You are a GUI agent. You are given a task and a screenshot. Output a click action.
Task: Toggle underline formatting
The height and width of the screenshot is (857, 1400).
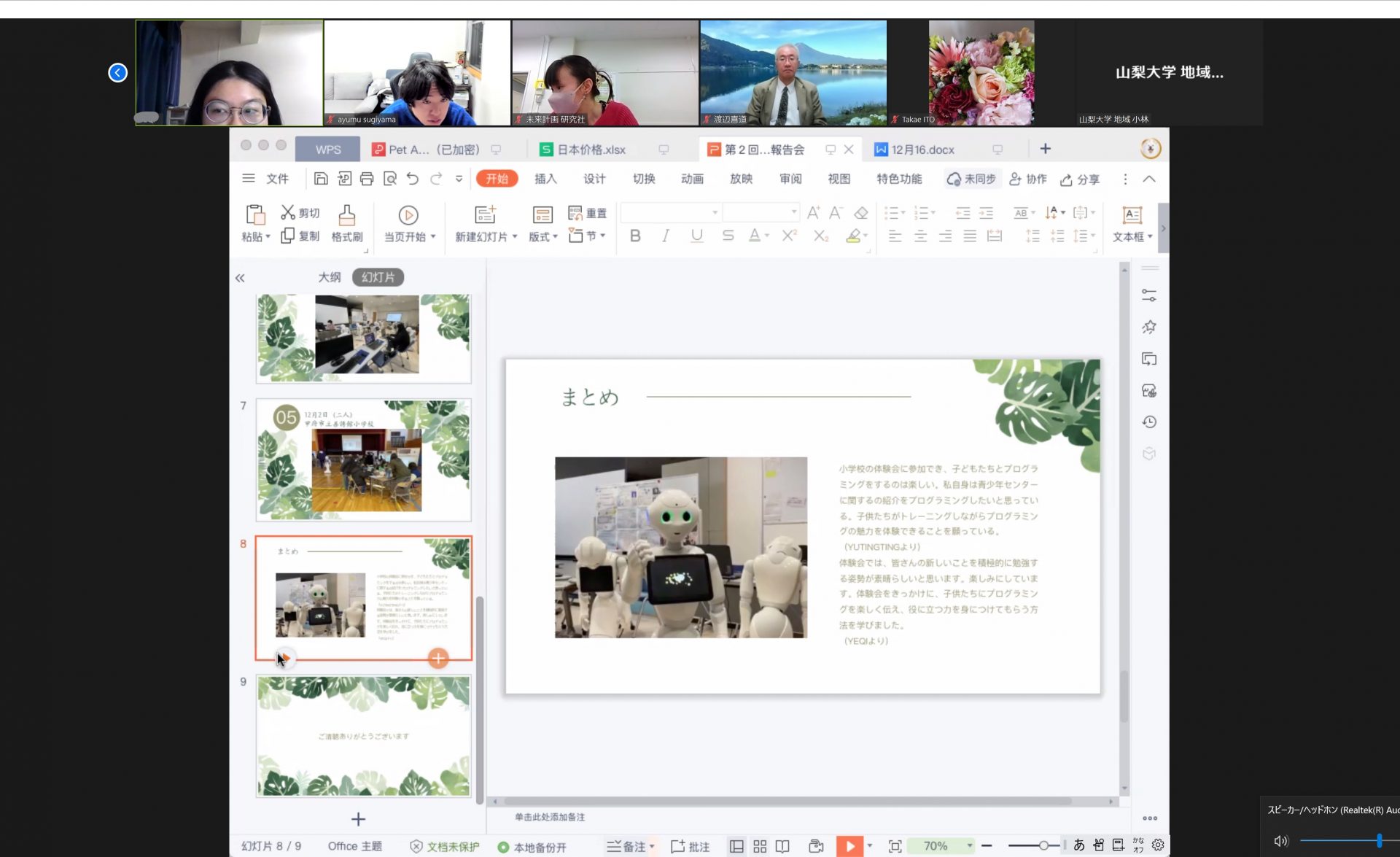[x=697, y=236]
